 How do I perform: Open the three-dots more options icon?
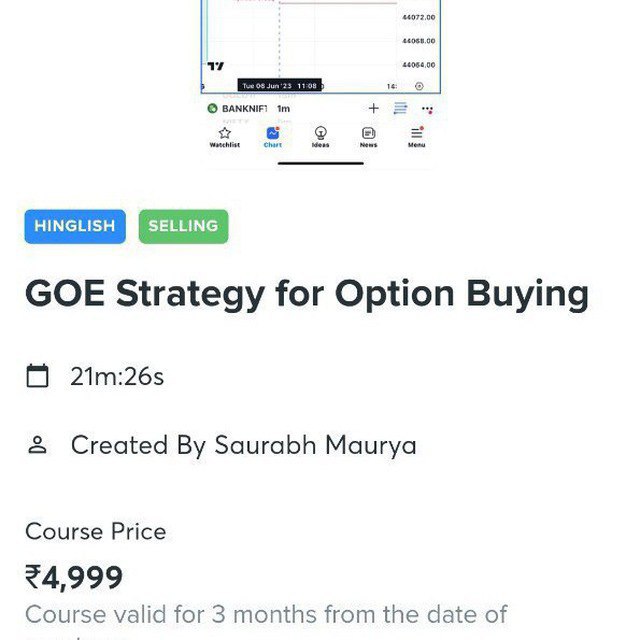427,109
